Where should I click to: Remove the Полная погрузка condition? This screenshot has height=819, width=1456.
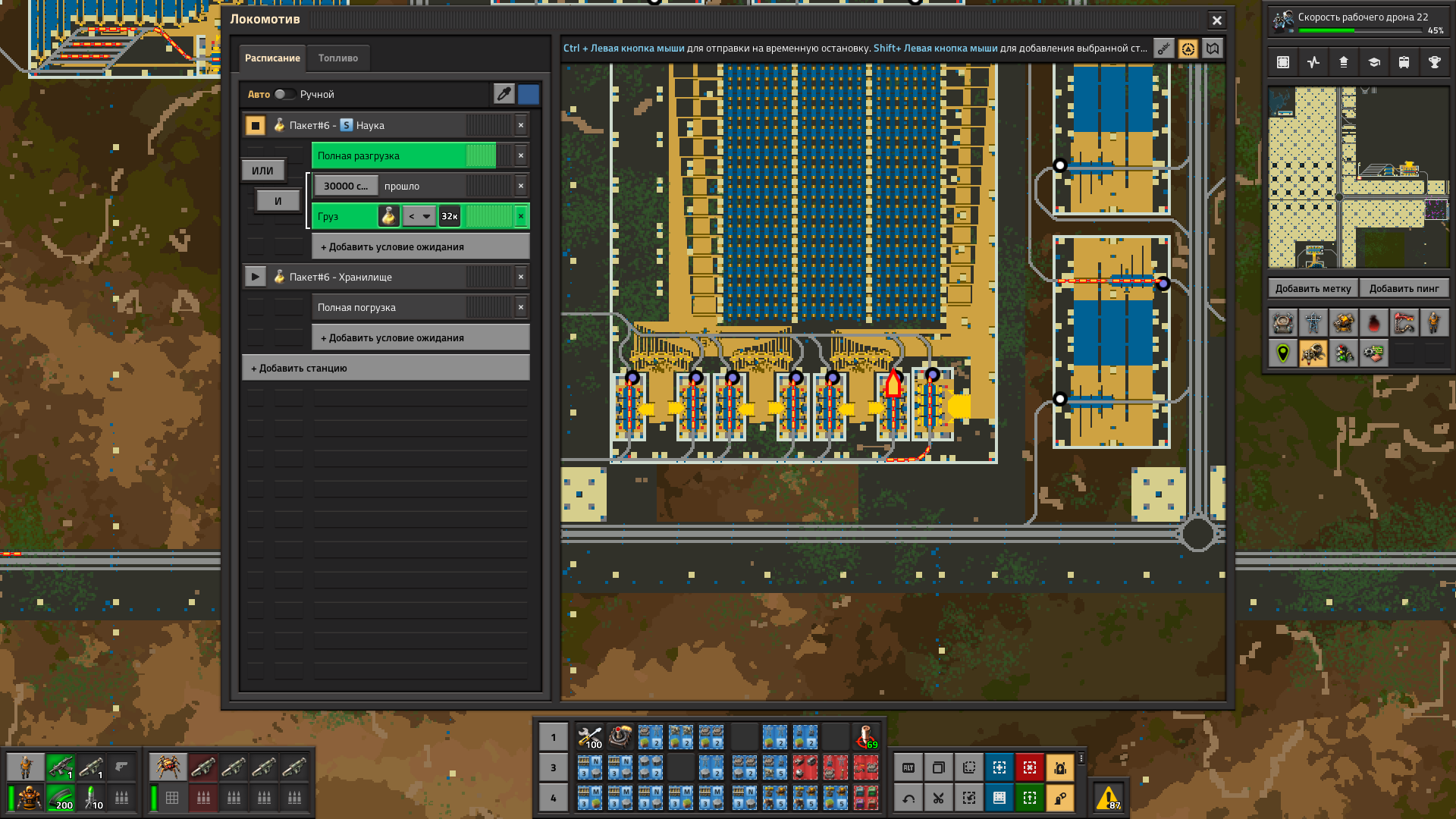[x=521, y=307]
